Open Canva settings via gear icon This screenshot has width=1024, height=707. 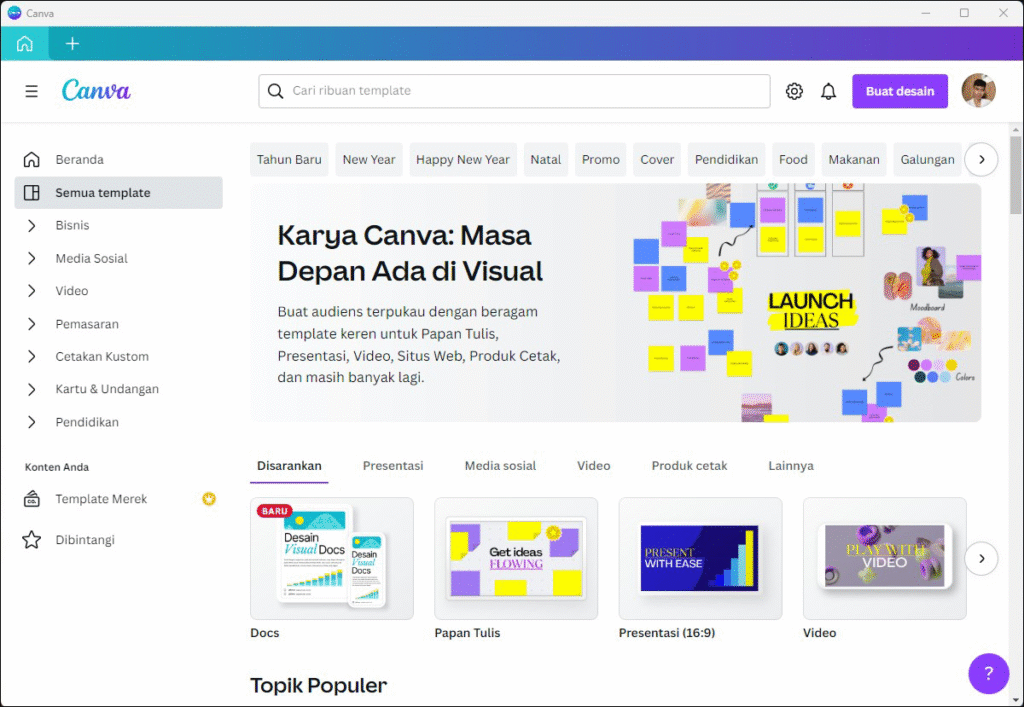click(x=794, y=90)
